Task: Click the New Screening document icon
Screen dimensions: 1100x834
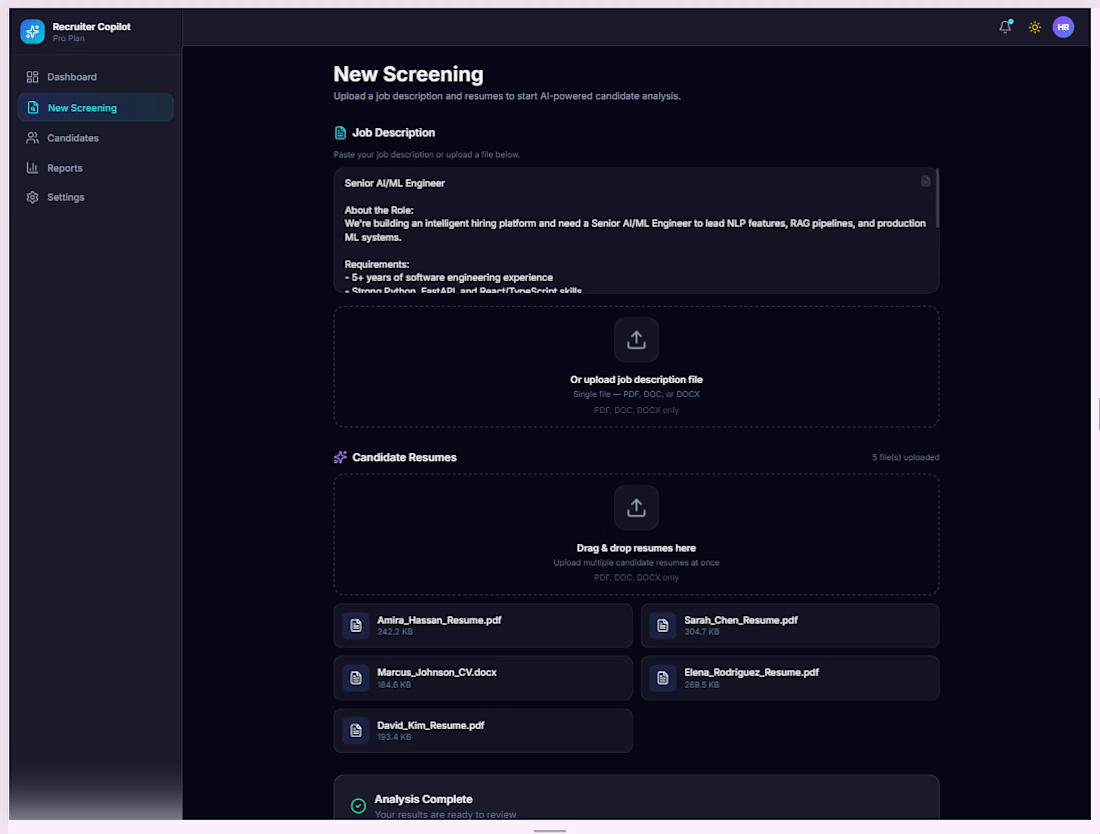Action: pyautogui.click(x=33, y=107)
